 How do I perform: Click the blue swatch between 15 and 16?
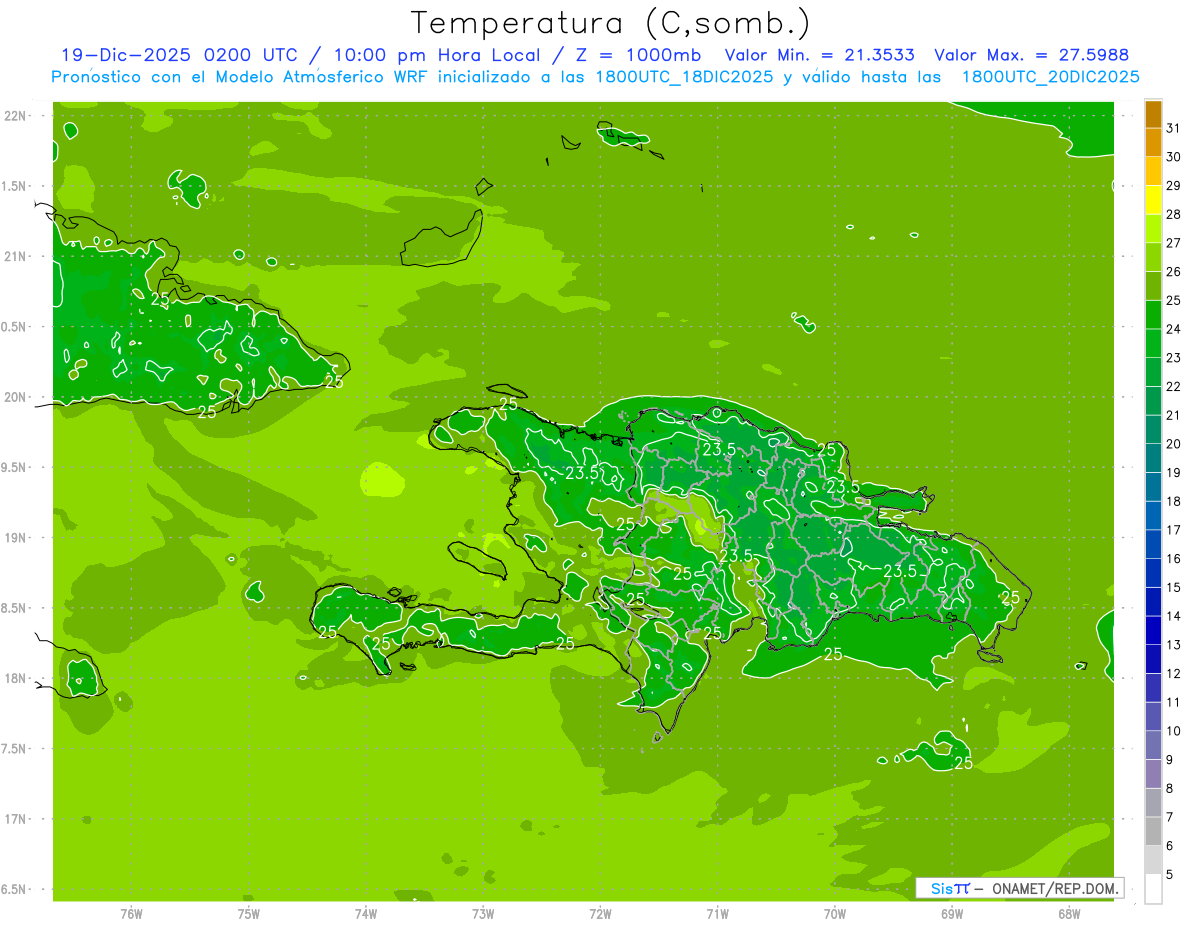(x=1153, y=573)
